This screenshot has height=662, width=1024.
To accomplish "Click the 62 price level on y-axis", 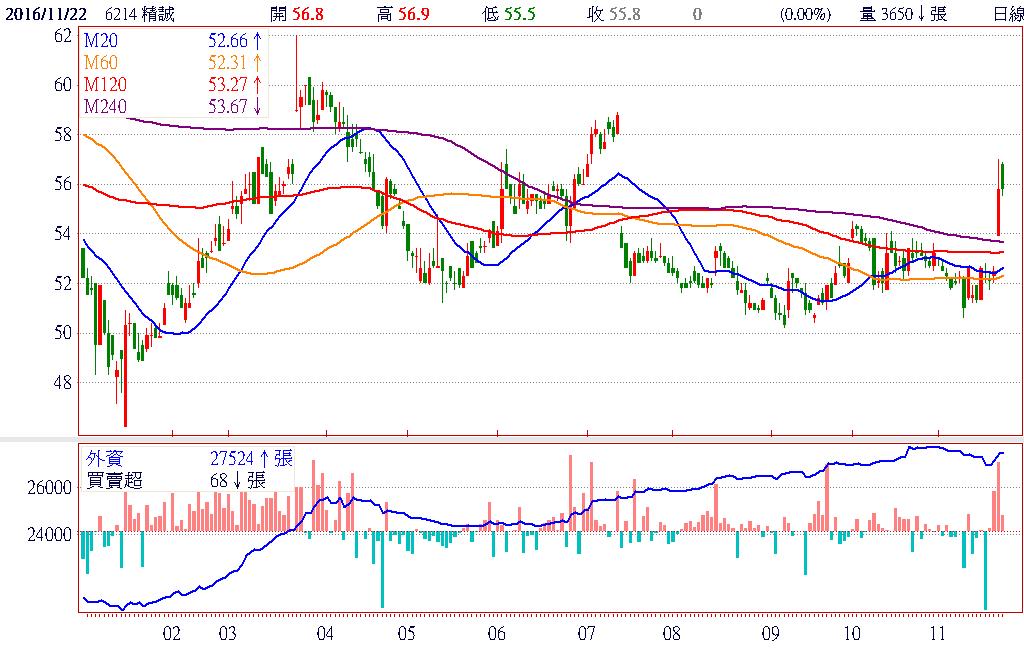I will (x=62, y=35).
